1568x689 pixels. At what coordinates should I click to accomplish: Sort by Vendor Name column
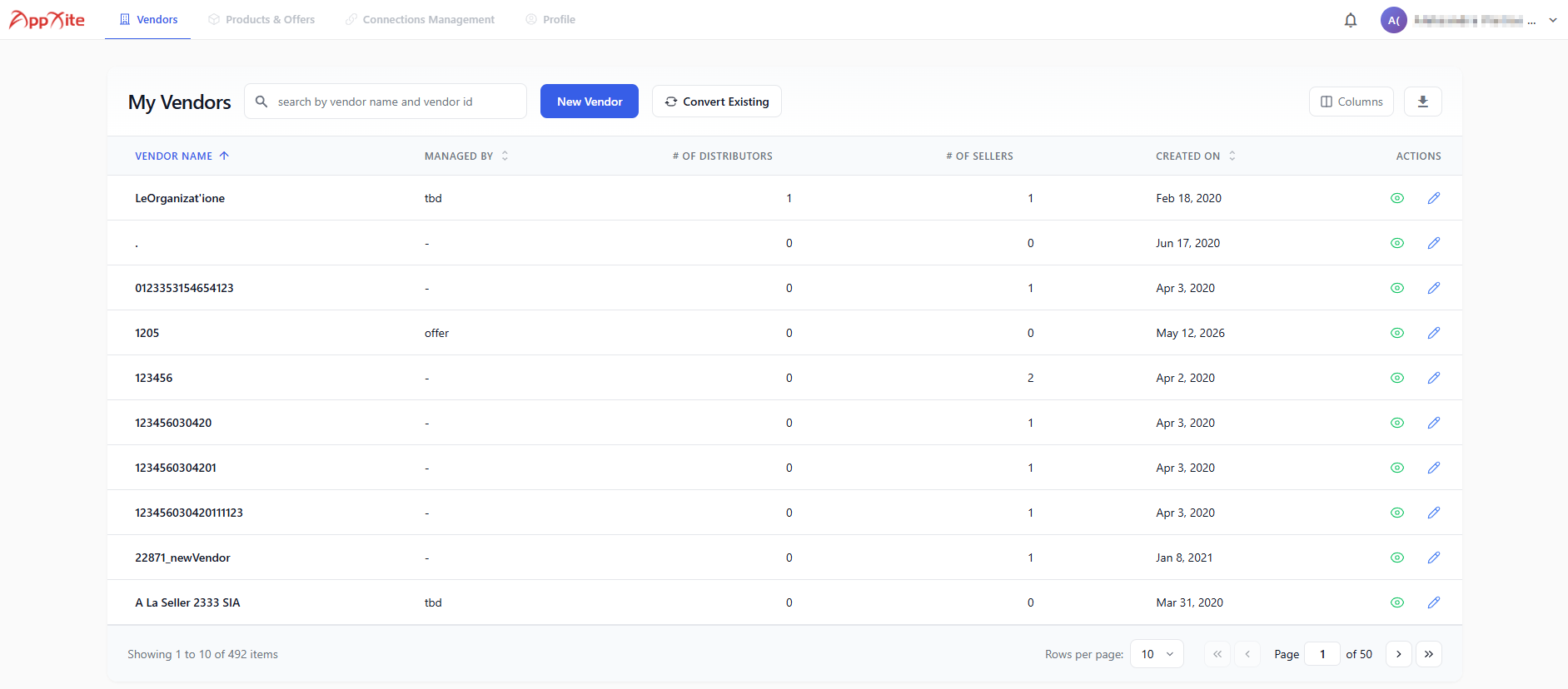(x=182, y=156)
